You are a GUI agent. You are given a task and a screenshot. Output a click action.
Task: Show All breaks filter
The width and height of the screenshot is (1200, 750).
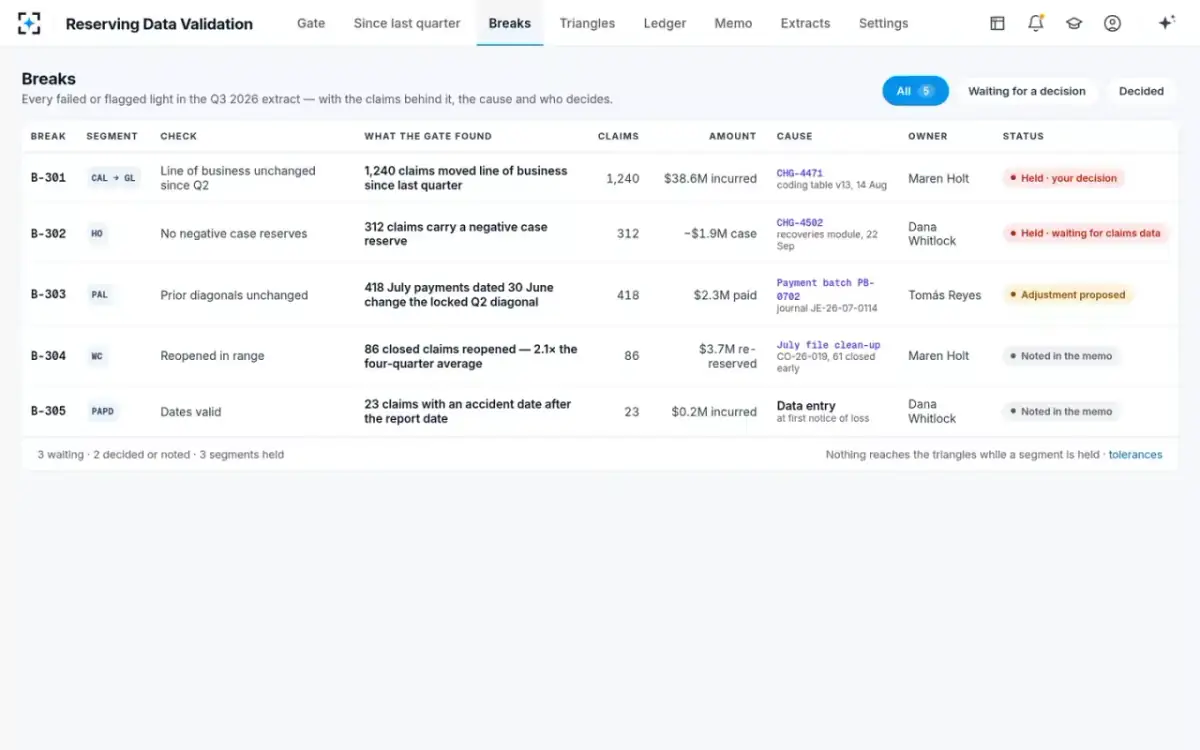pyautogui.click(x=915, y=91)
